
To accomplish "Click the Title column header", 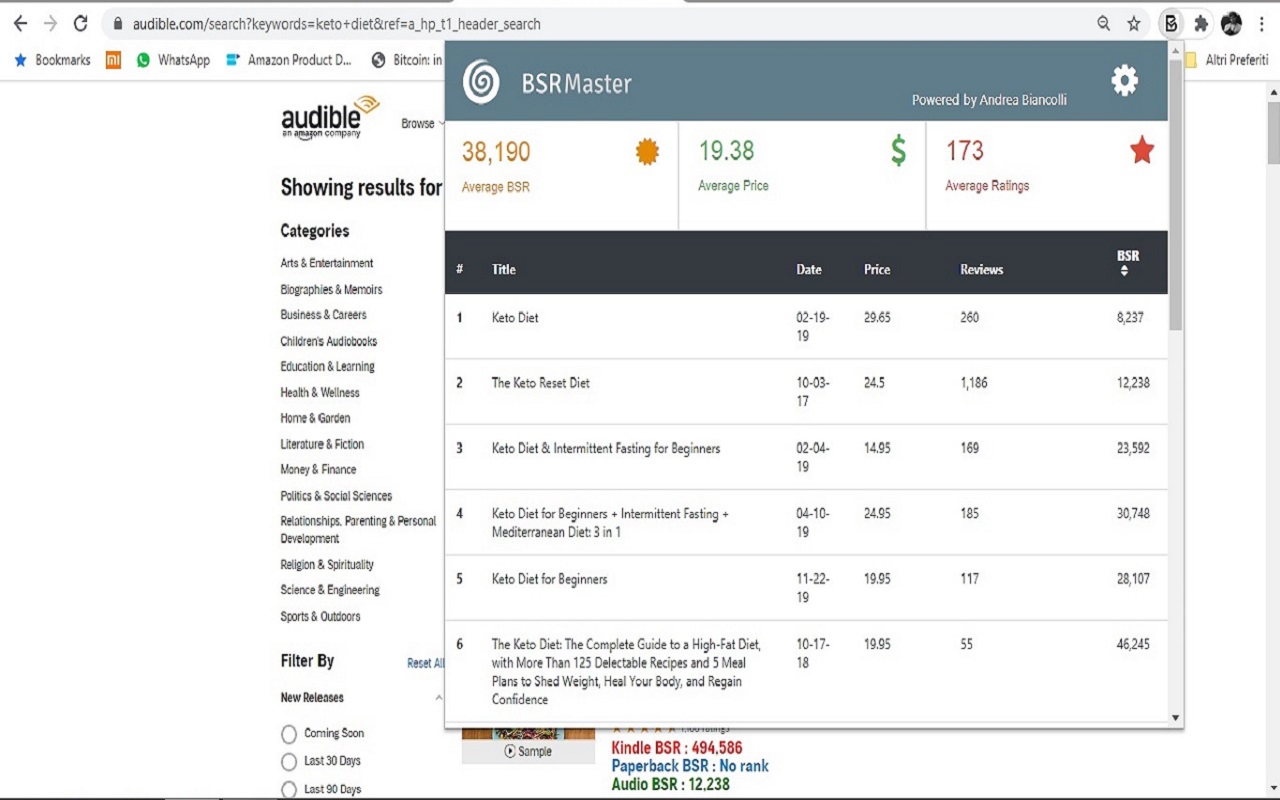I will pos(504,270).
